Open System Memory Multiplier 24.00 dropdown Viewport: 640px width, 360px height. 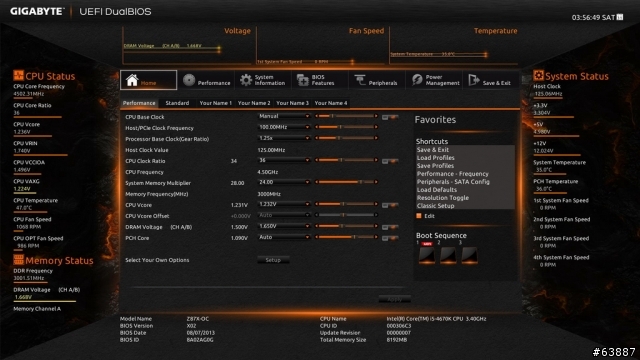click(284, 182)
